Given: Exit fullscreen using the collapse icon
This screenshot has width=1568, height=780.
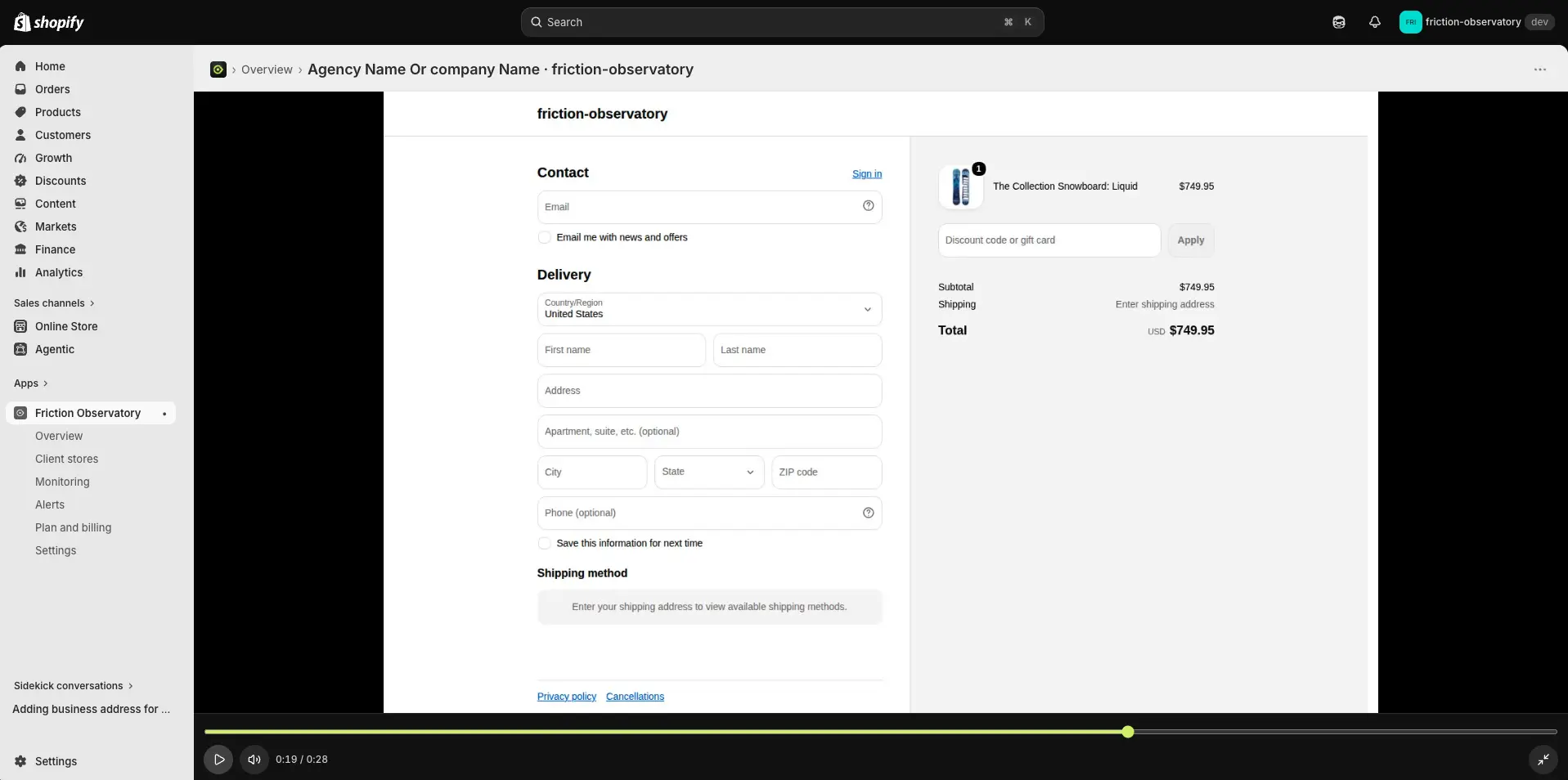Looking at the screenshot, I should (x=1543, y=760).
